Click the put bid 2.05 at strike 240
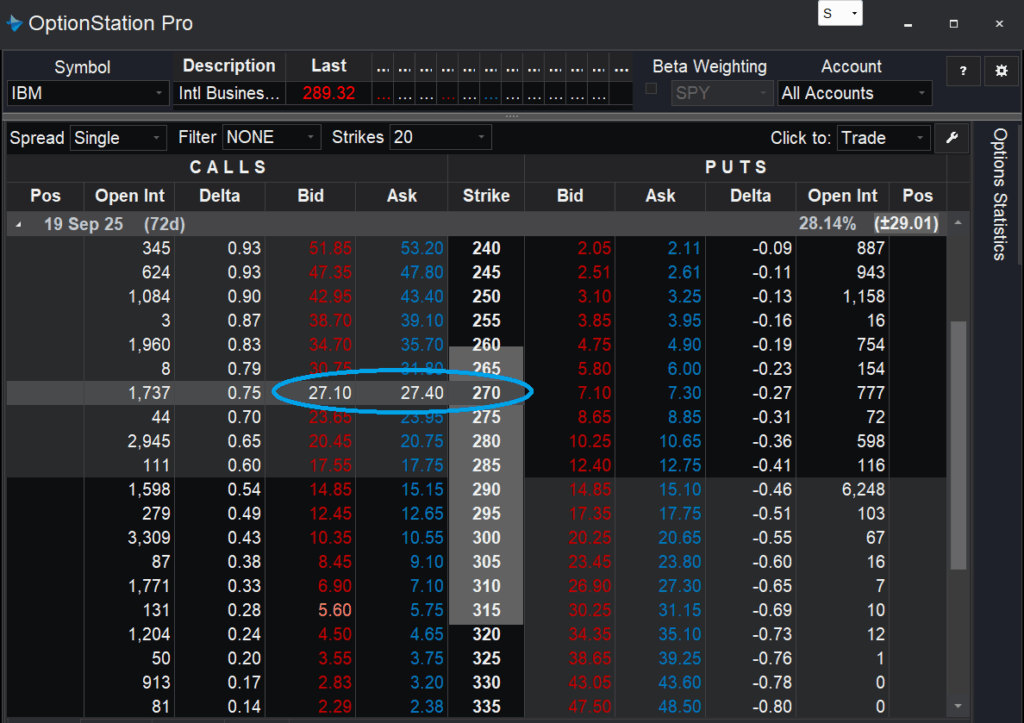 tap(594, 248)
